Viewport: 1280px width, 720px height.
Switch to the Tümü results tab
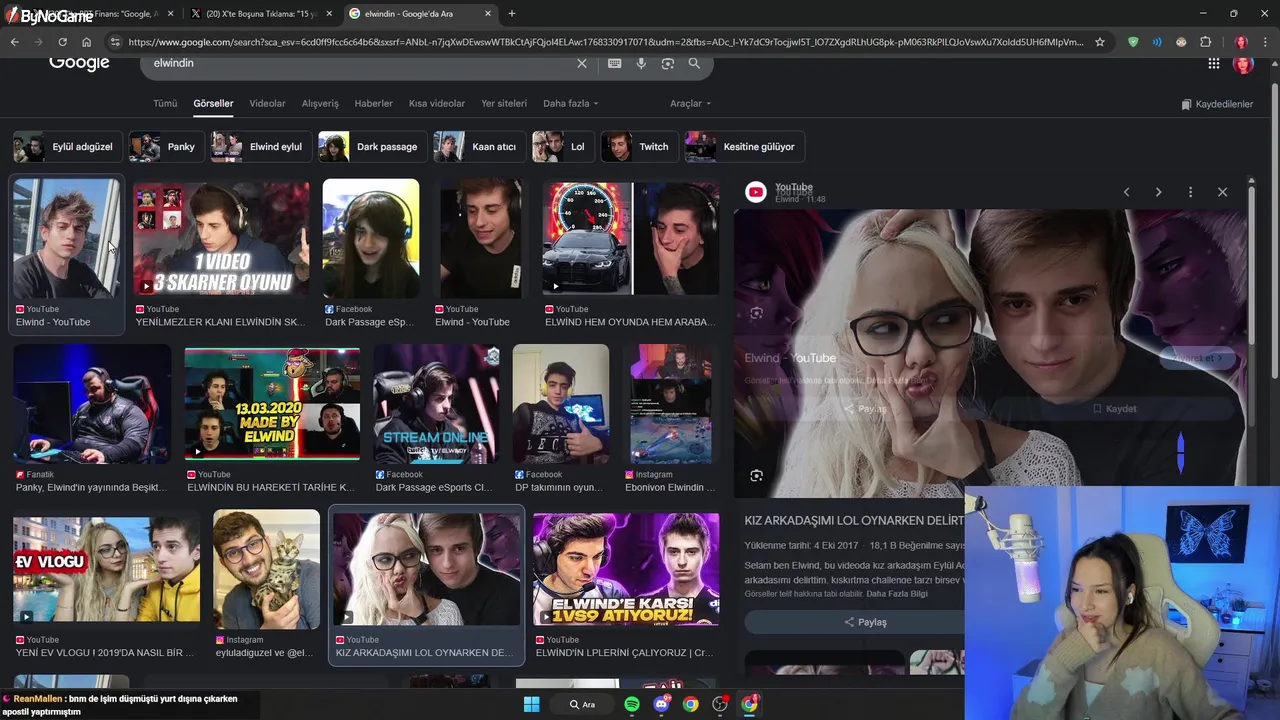tap(165, 103)
